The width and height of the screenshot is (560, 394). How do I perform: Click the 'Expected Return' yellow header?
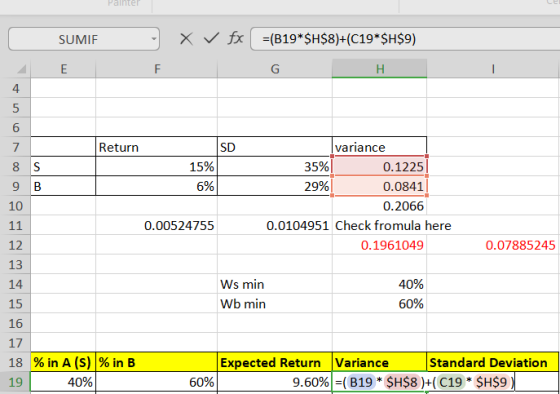tap(275, 363)
